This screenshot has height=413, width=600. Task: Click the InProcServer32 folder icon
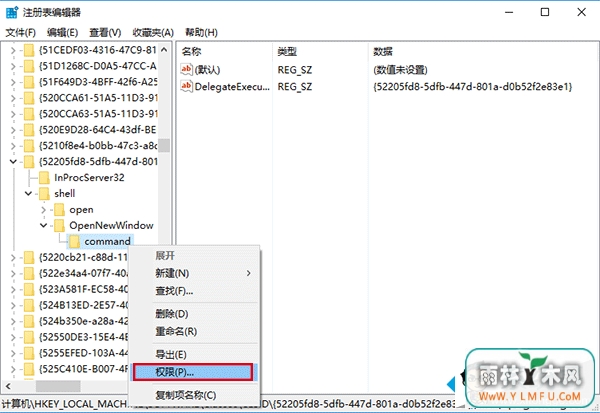point(44,178)
